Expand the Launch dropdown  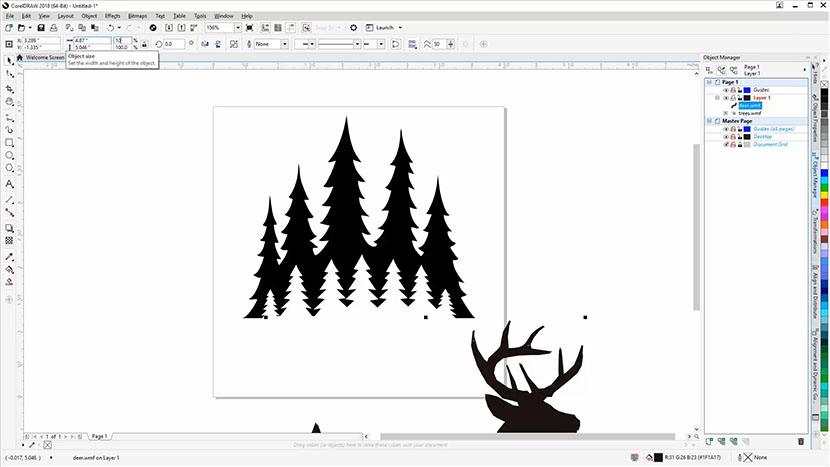[x=395, y=28]
